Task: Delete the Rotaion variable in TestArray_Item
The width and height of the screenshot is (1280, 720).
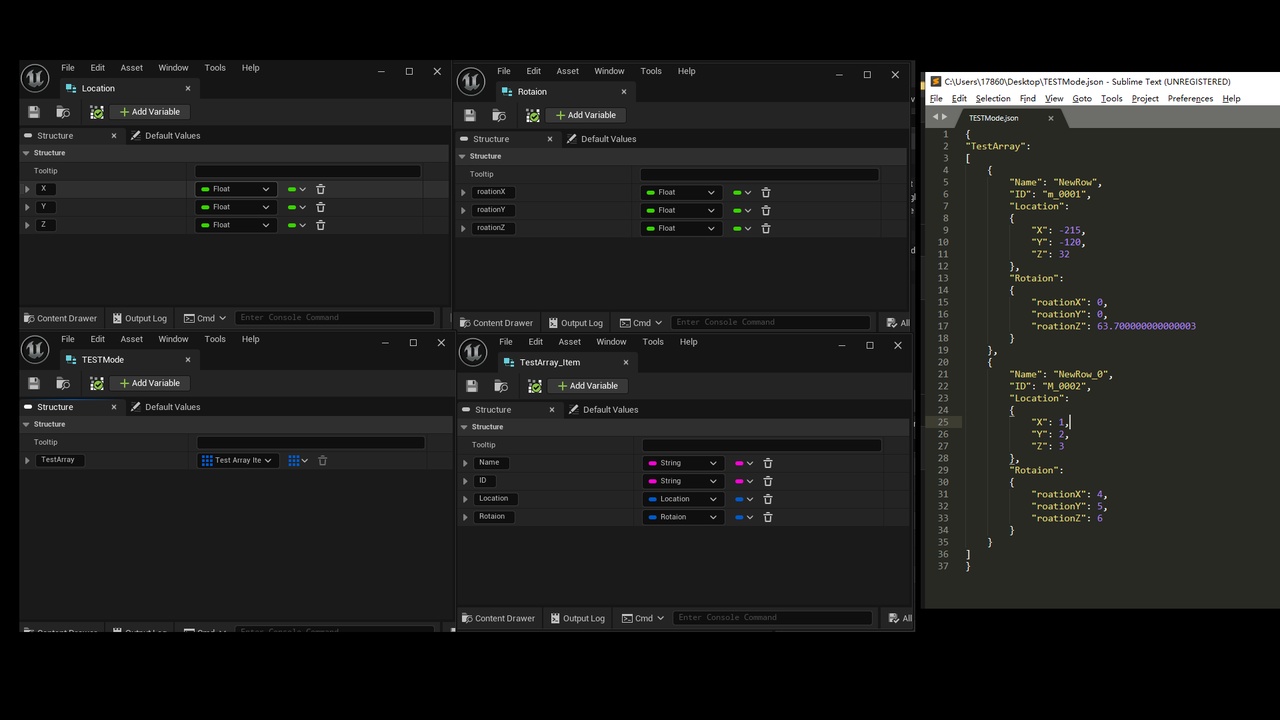Action: 768,517
